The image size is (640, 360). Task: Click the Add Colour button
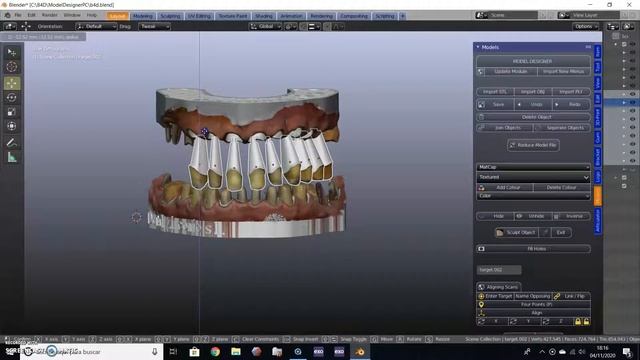coord(504,188)
